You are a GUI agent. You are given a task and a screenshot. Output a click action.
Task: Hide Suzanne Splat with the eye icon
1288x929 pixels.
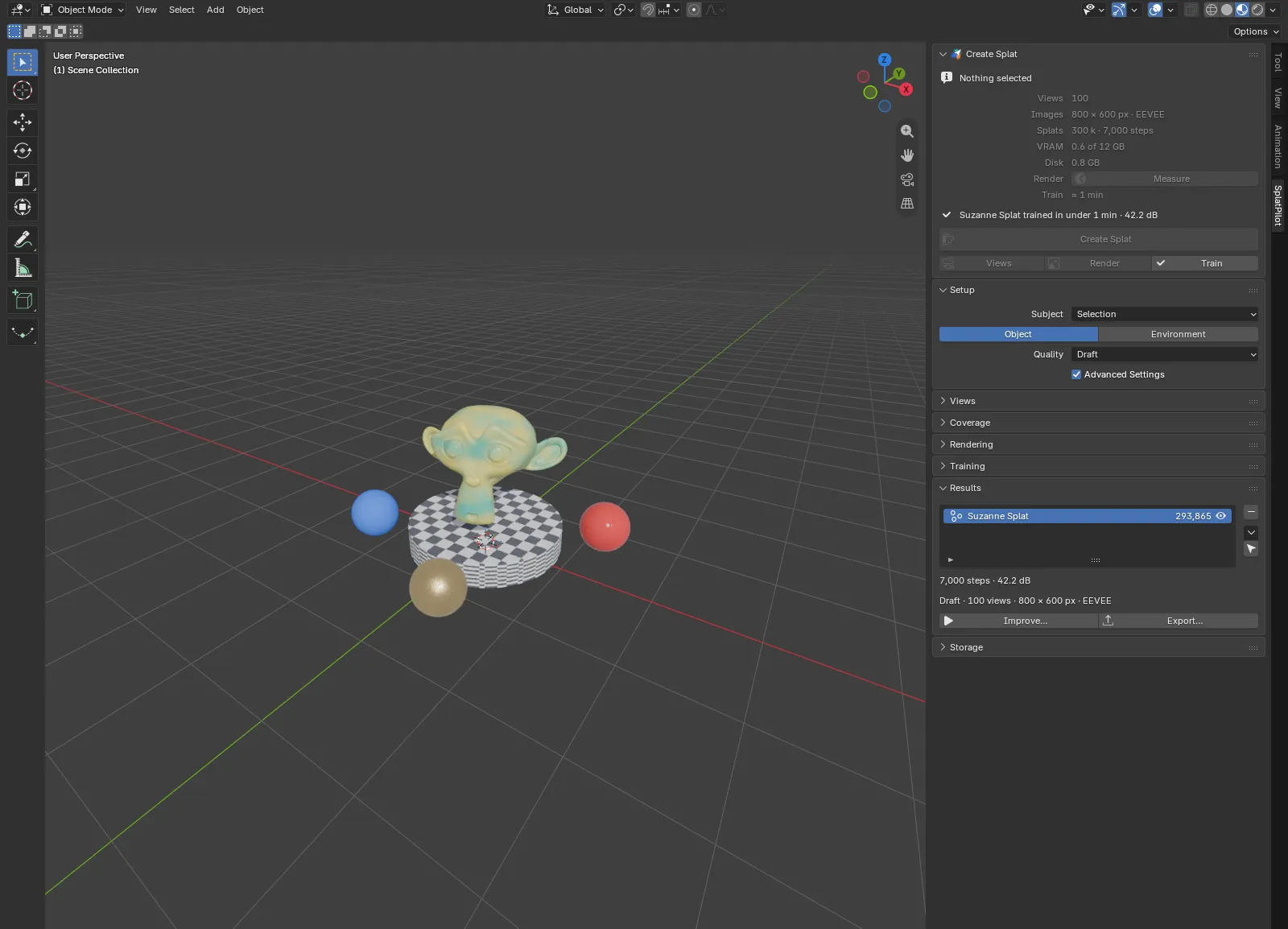click(x=1221, y=516)
